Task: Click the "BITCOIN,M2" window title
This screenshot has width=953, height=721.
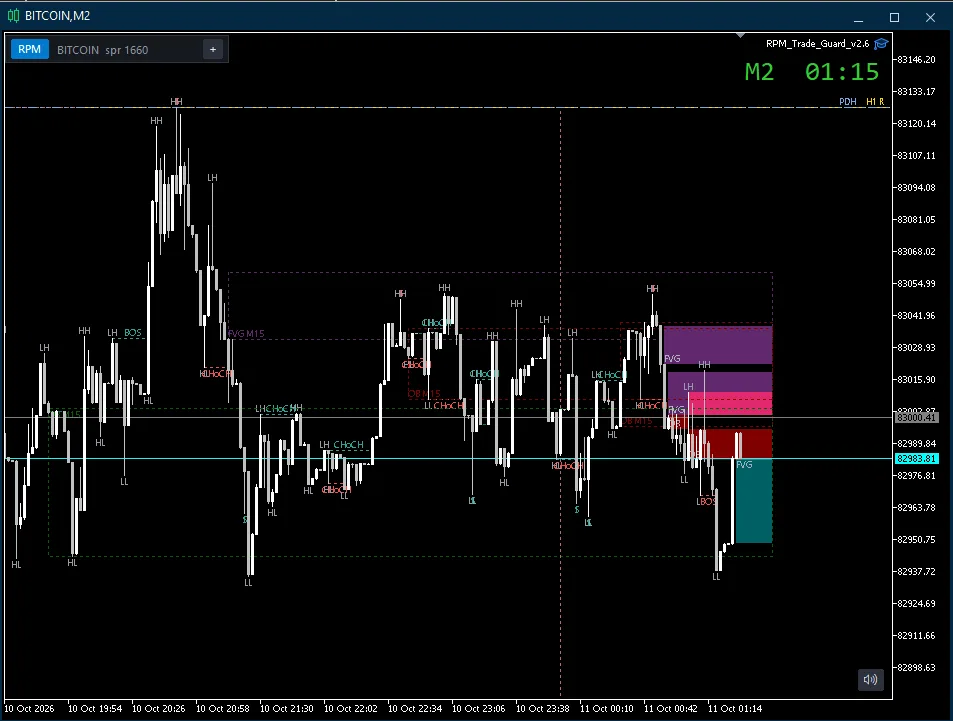Action: click(58, 16)
